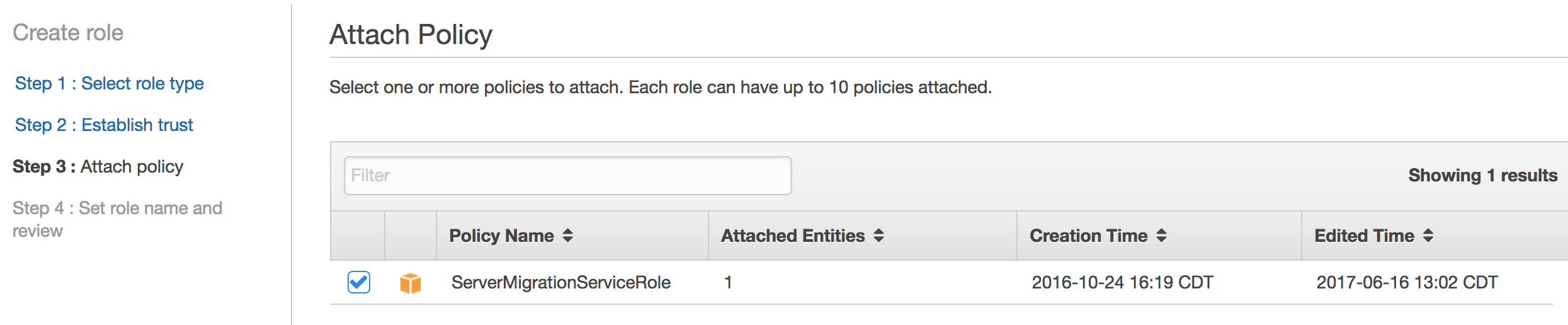
Task: Click the Attached Entities column header label
Action: point(793,236)
